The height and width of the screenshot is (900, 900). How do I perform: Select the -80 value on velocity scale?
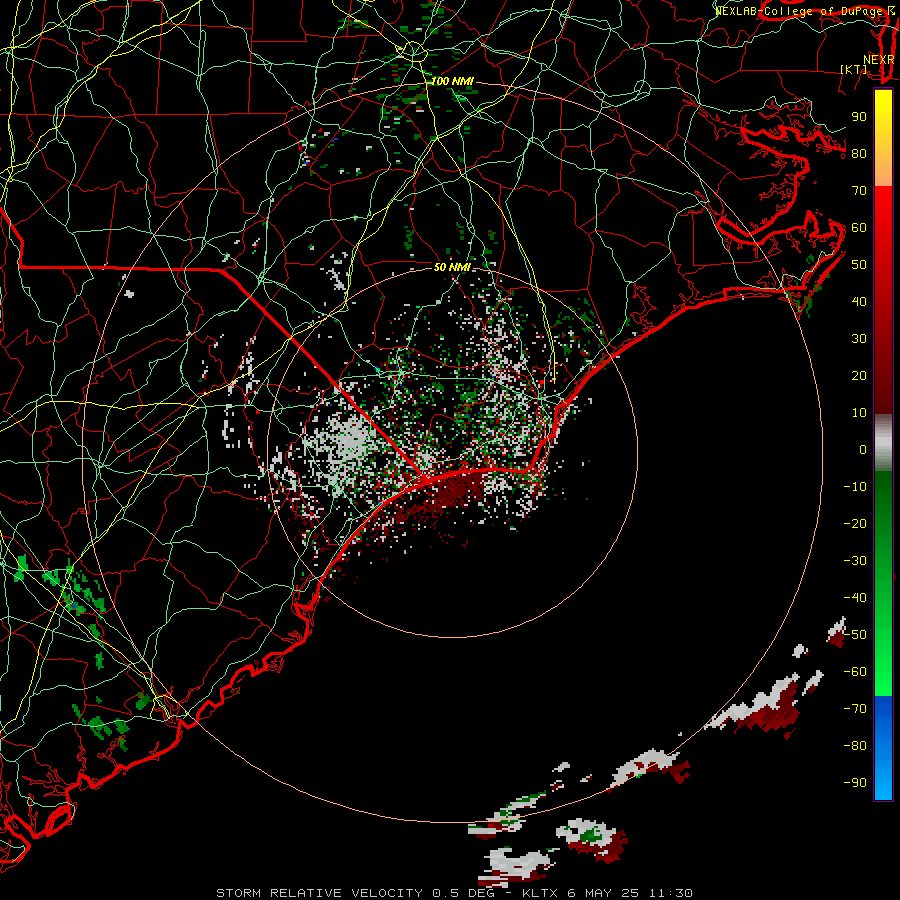[x=855, y=746]
